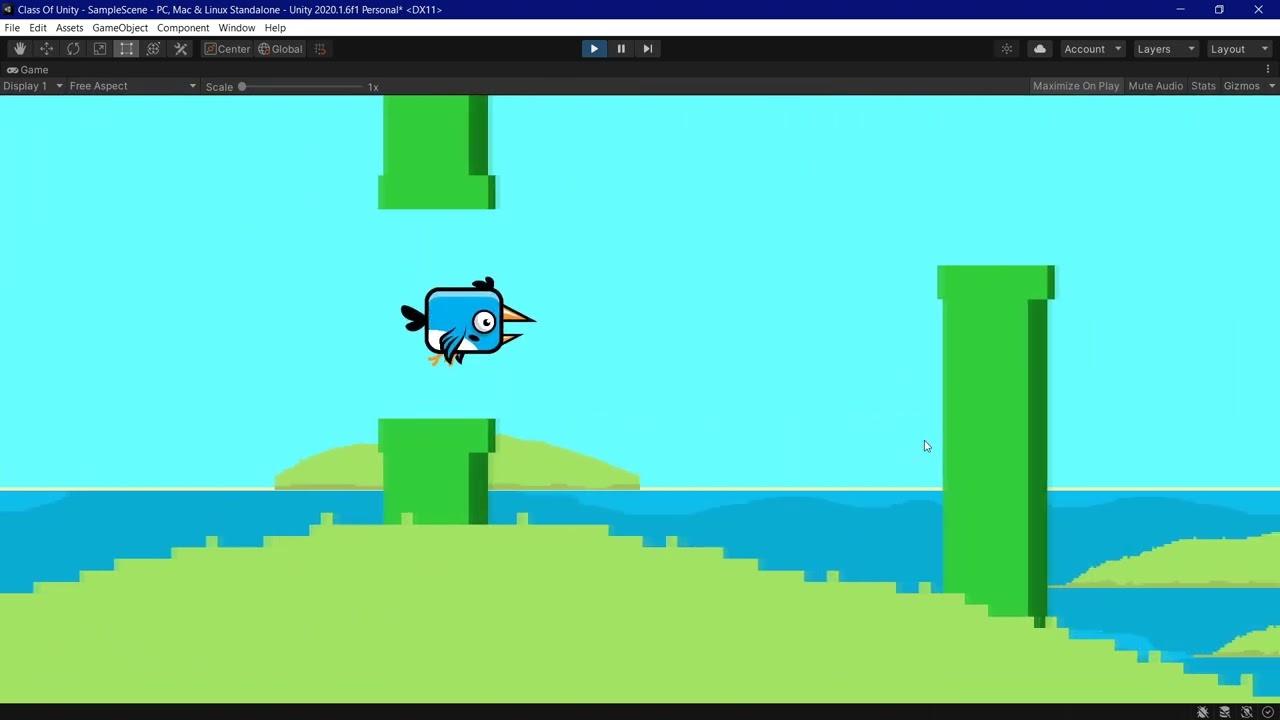Open the Display 1 dropdown
The width and height of the screenshot is (1280, 720).
click(33, 86)
